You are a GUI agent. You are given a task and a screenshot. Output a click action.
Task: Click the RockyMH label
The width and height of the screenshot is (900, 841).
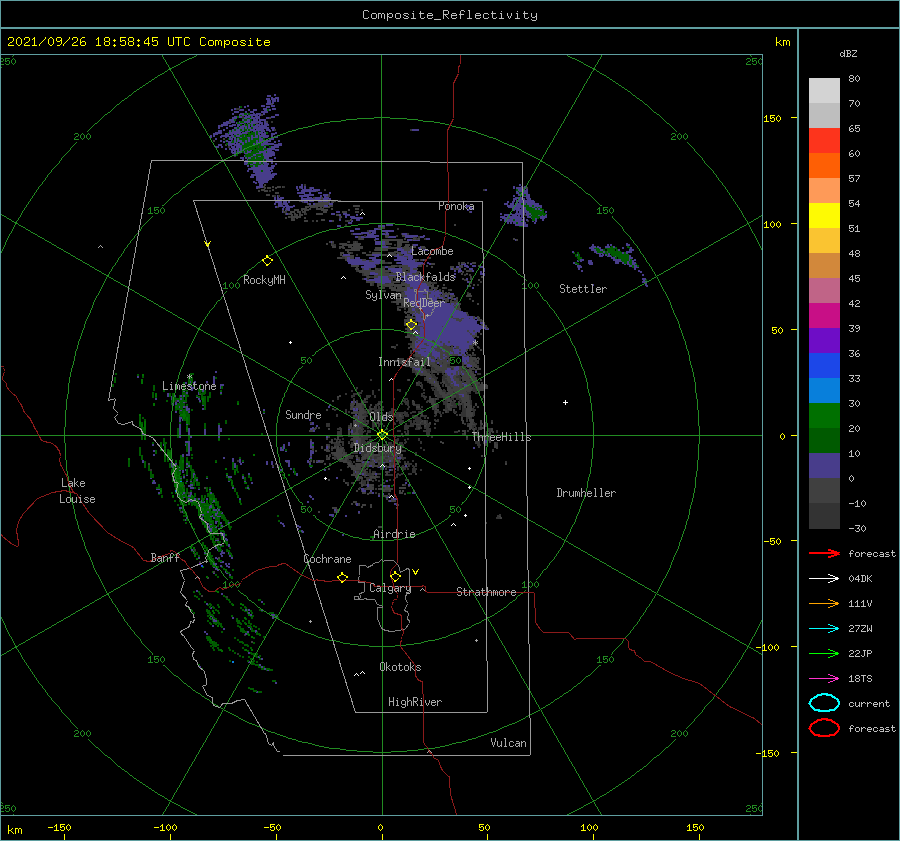[x=264, y=280]
